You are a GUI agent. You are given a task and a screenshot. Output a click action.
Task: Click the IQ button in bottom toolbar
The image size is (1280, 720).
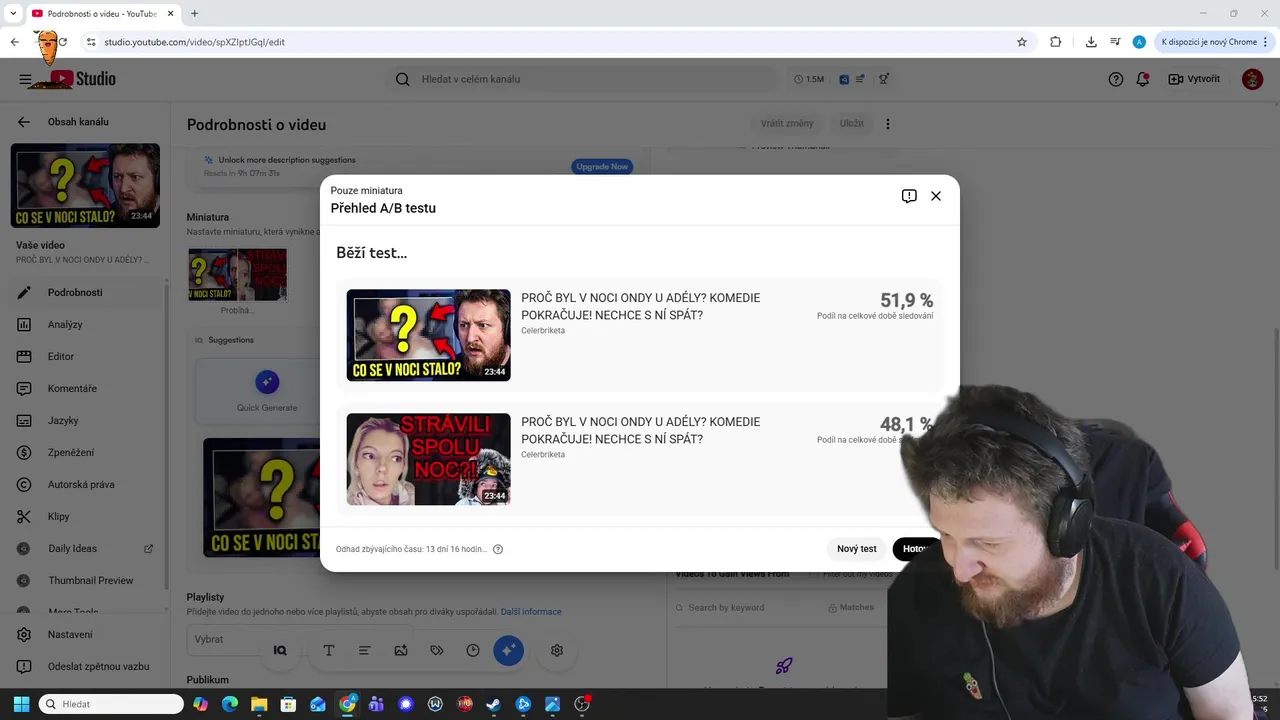click(280, 650)
